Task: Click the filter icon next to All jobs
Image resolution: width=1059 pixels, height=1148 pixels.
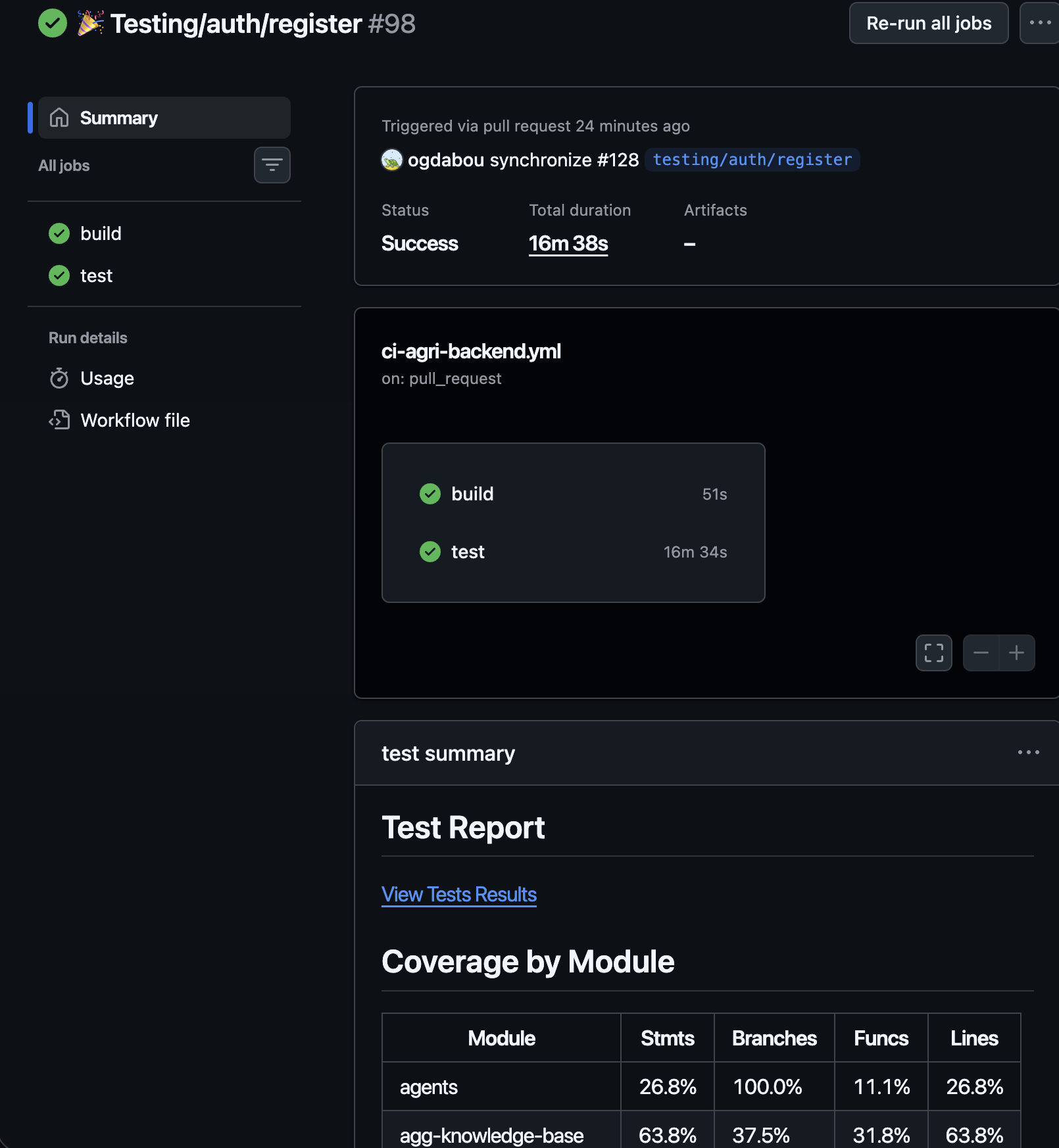Action: coord(272,165)
